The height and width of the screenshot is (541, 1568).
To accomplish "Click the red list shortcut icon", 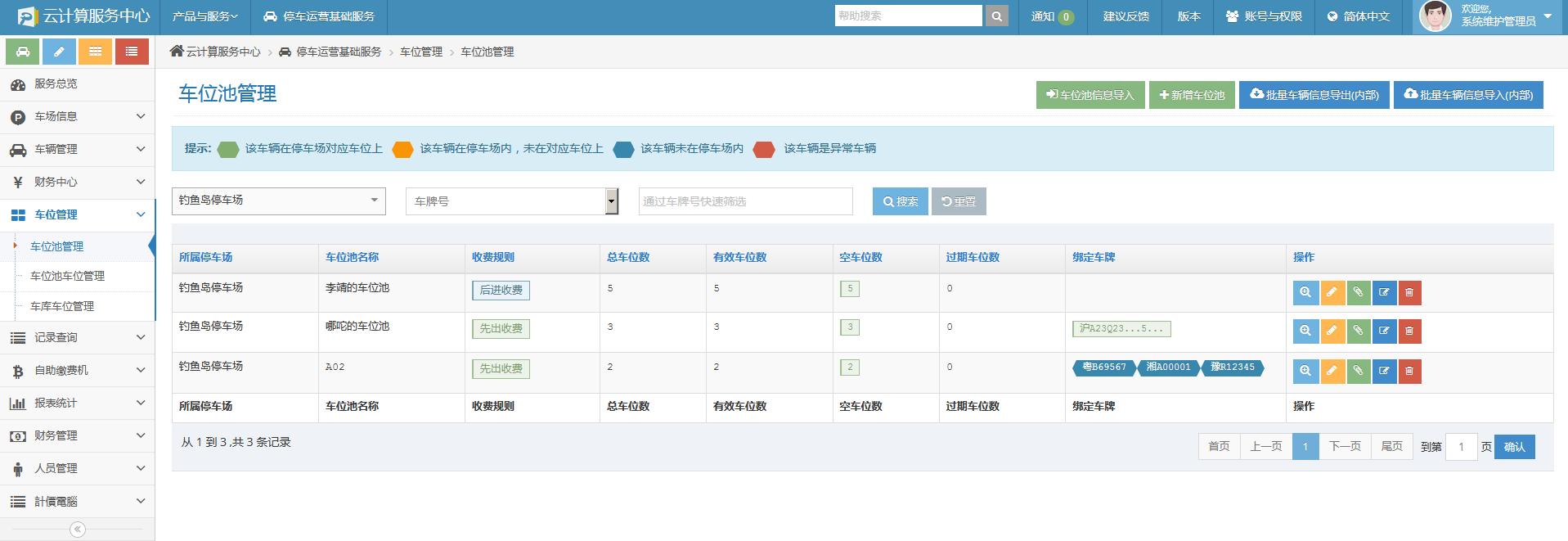I will [132, 52].
